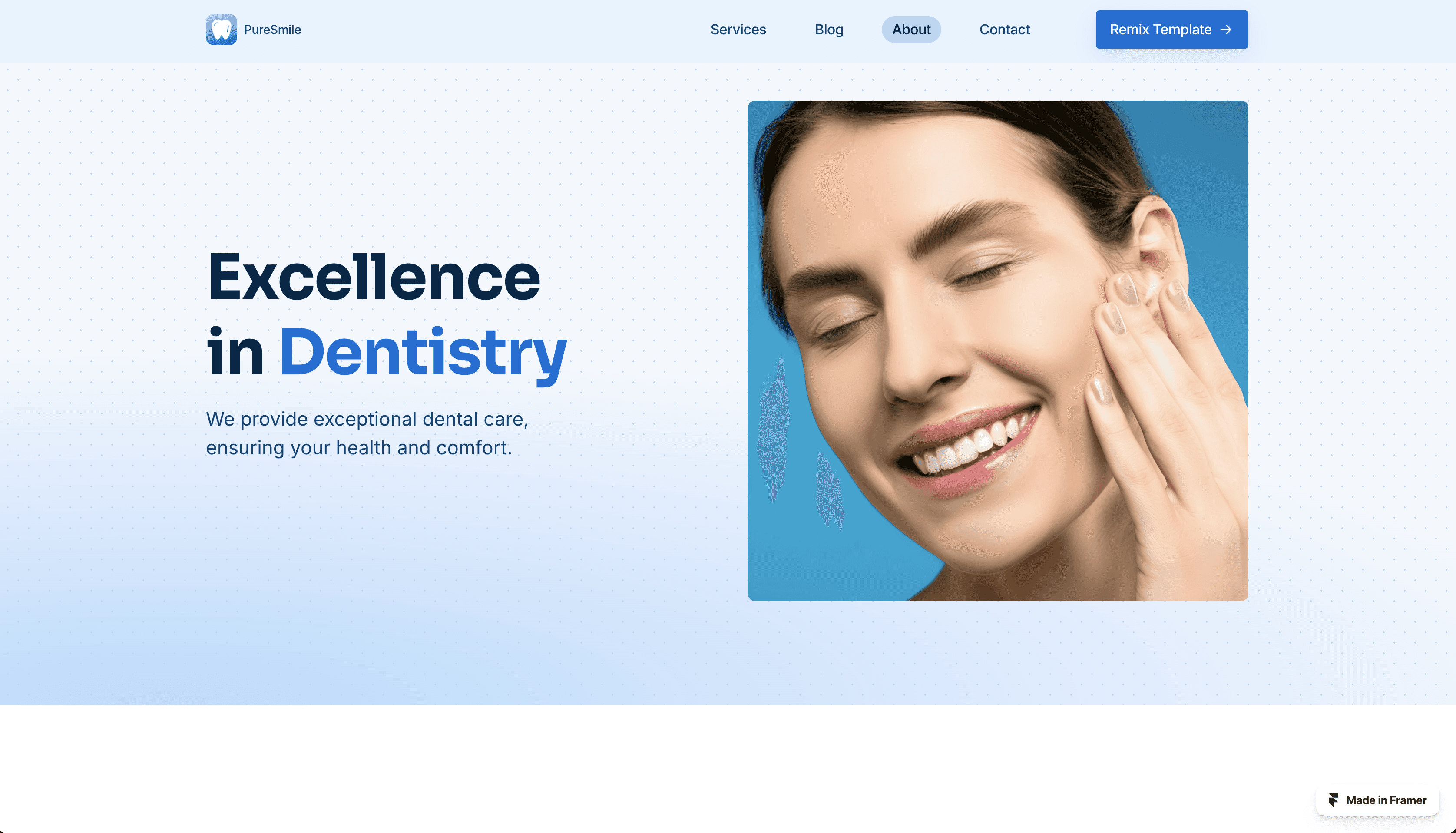The image size is (1456, 833).
Task: Click the word 'in' before Dentistry
Action: coord(235,351)
